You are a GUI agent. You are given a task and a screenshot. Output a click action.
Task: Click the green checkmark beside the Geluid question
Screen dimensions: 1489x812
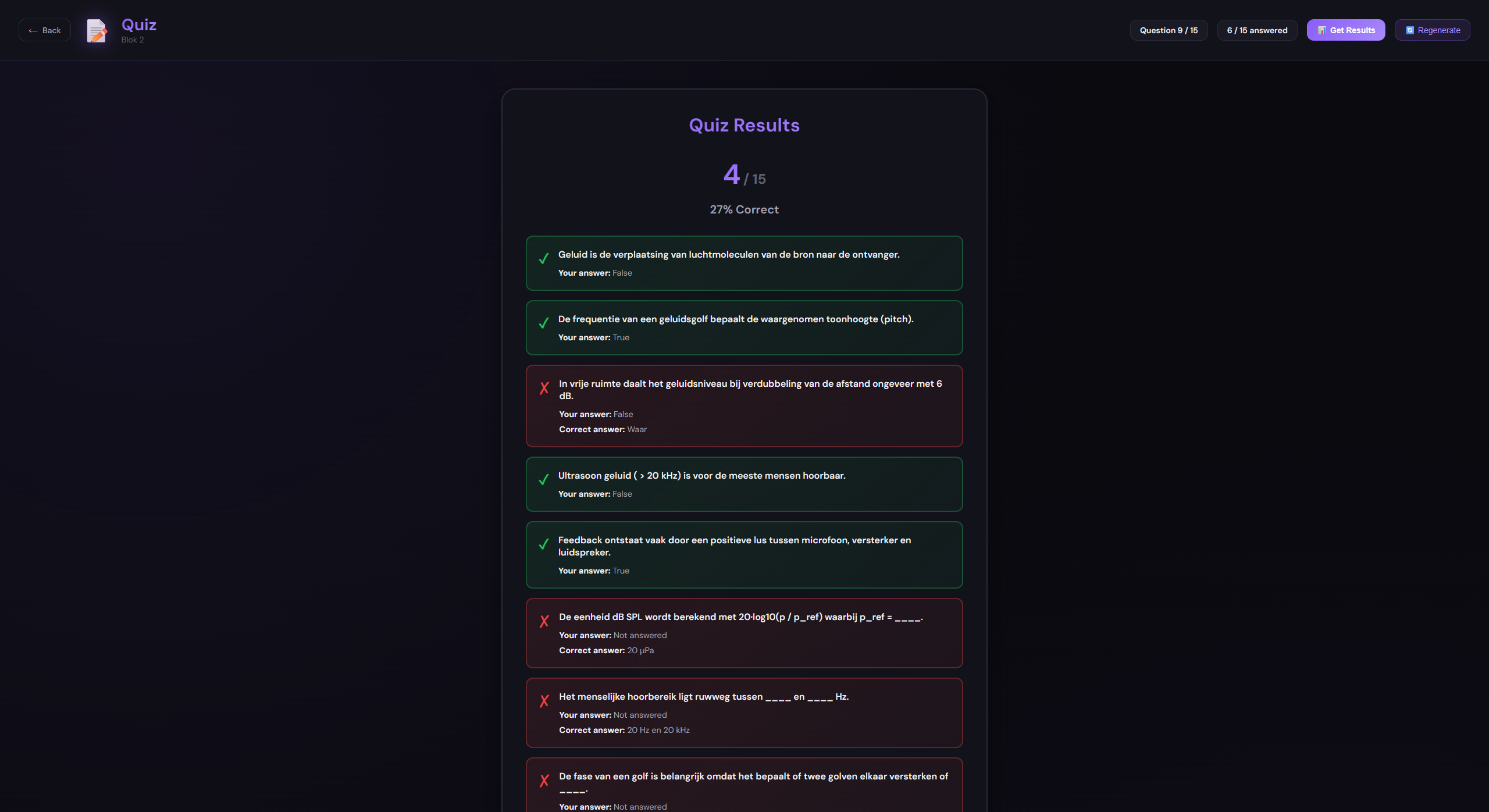544,259
